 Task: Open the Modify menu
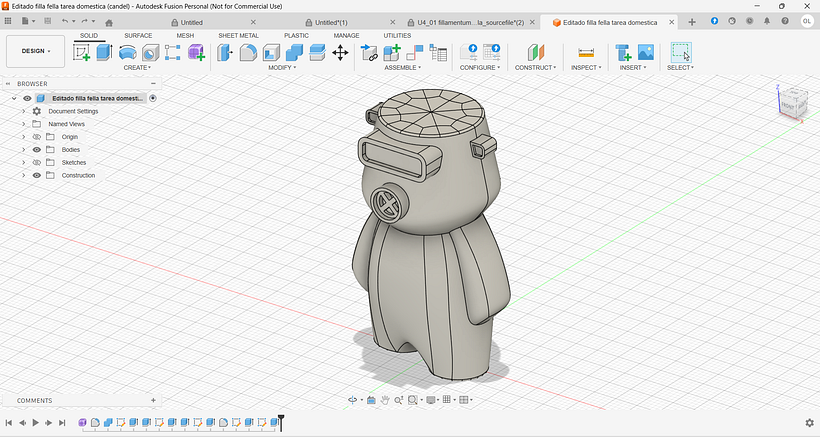tap(282, 68)
